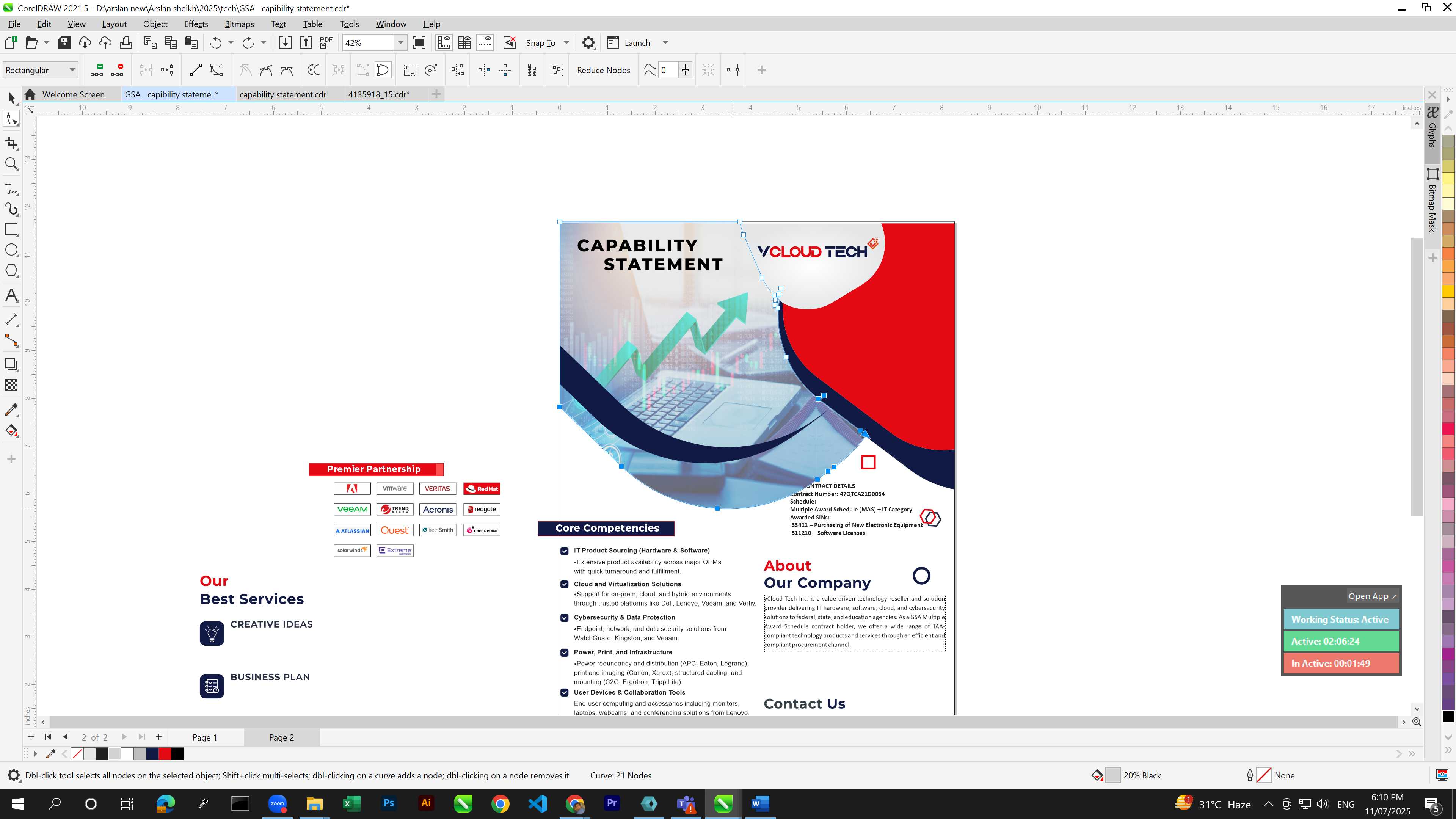The height and width of the screenshot is (819, 1456).
Task: Click the Export icon
Action: point(306,43)
